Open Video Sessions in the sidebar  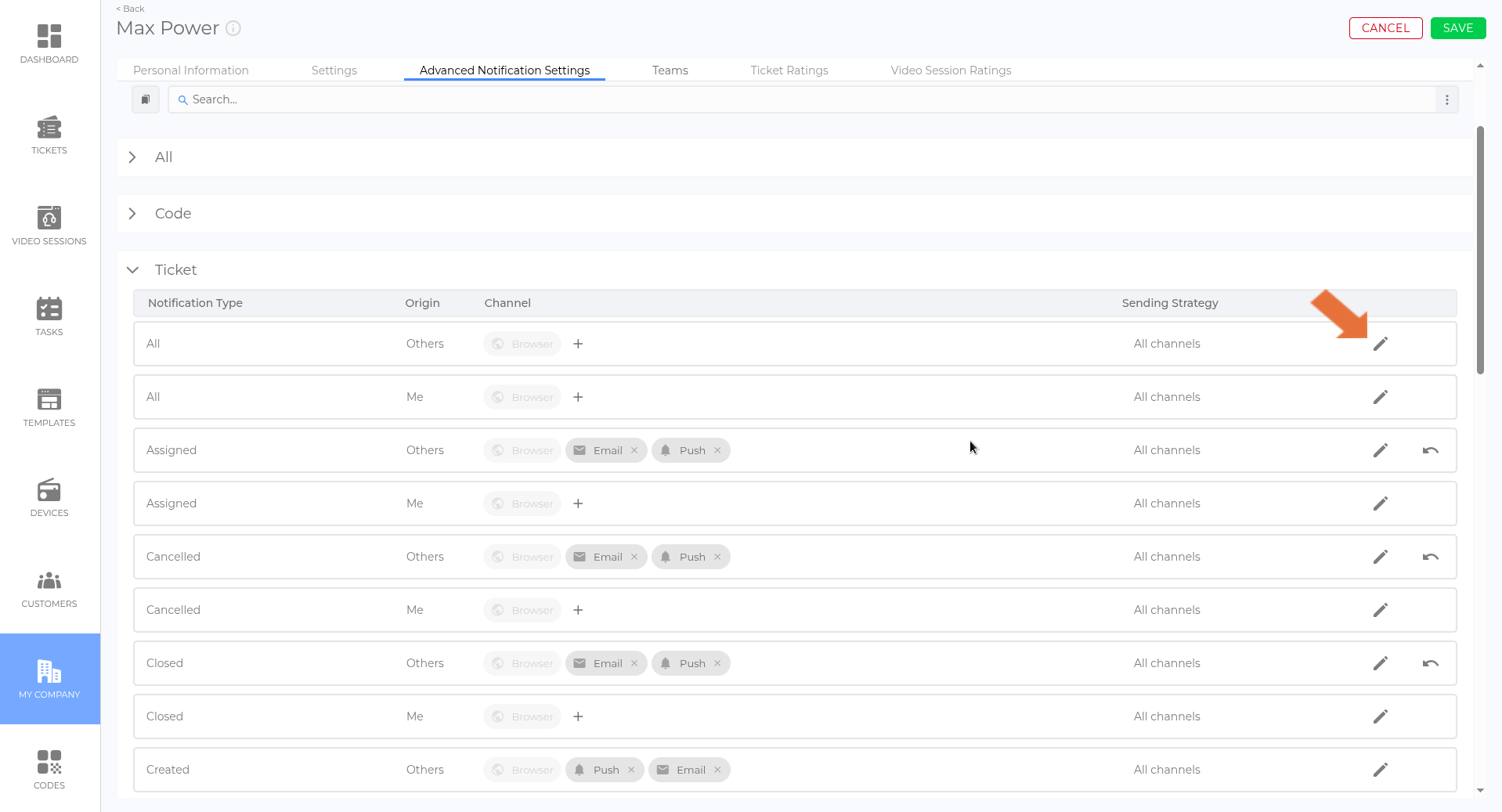[x=49, y=226]
